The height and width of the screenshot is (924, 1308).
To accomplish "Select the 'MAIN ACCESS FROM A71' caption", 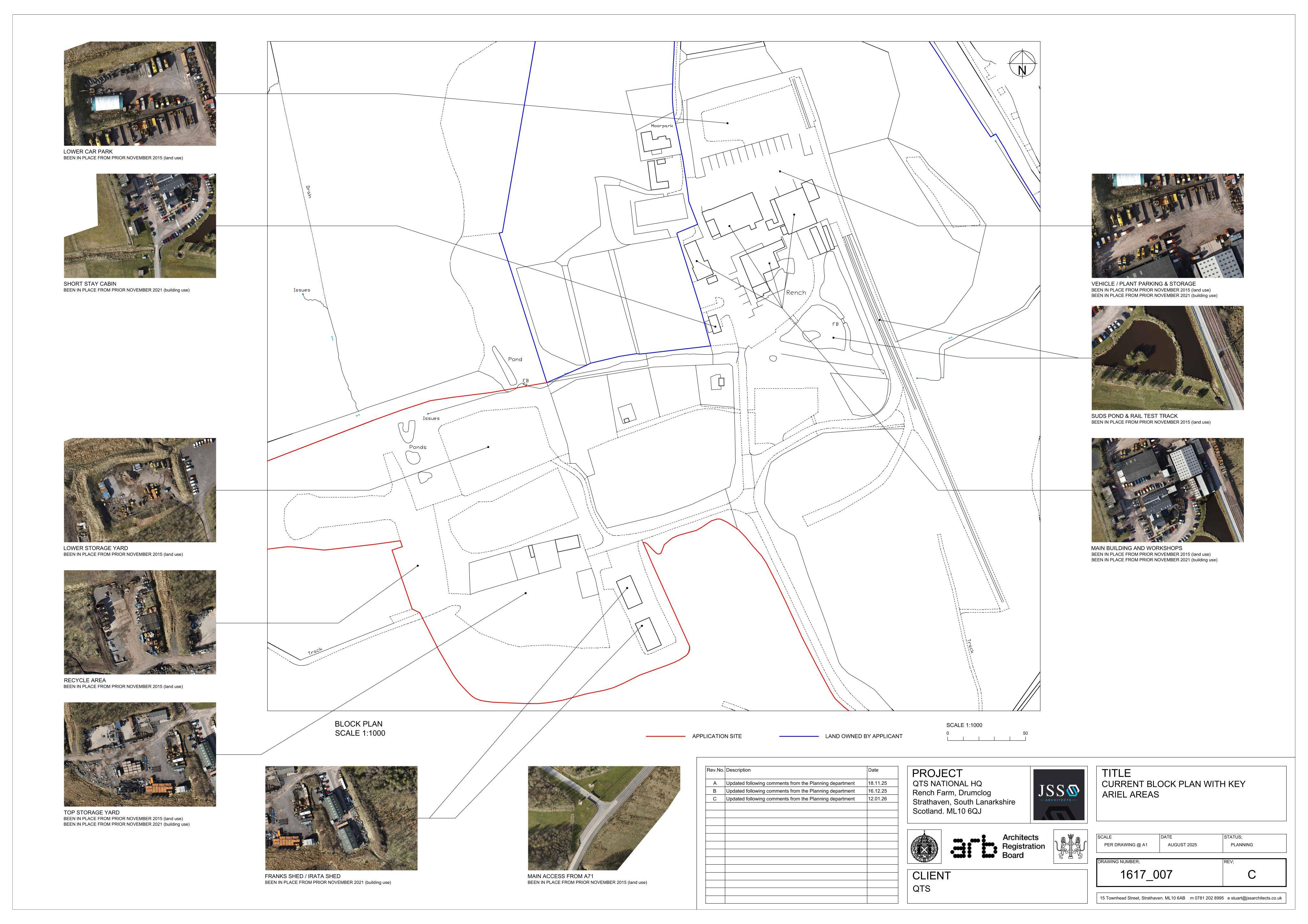I will click(560, 876).
